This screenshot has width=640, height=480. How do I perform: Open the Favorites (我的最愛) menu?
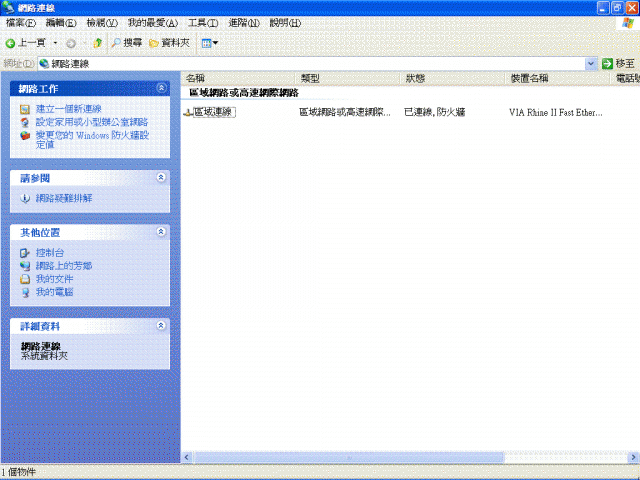[153, 23]
